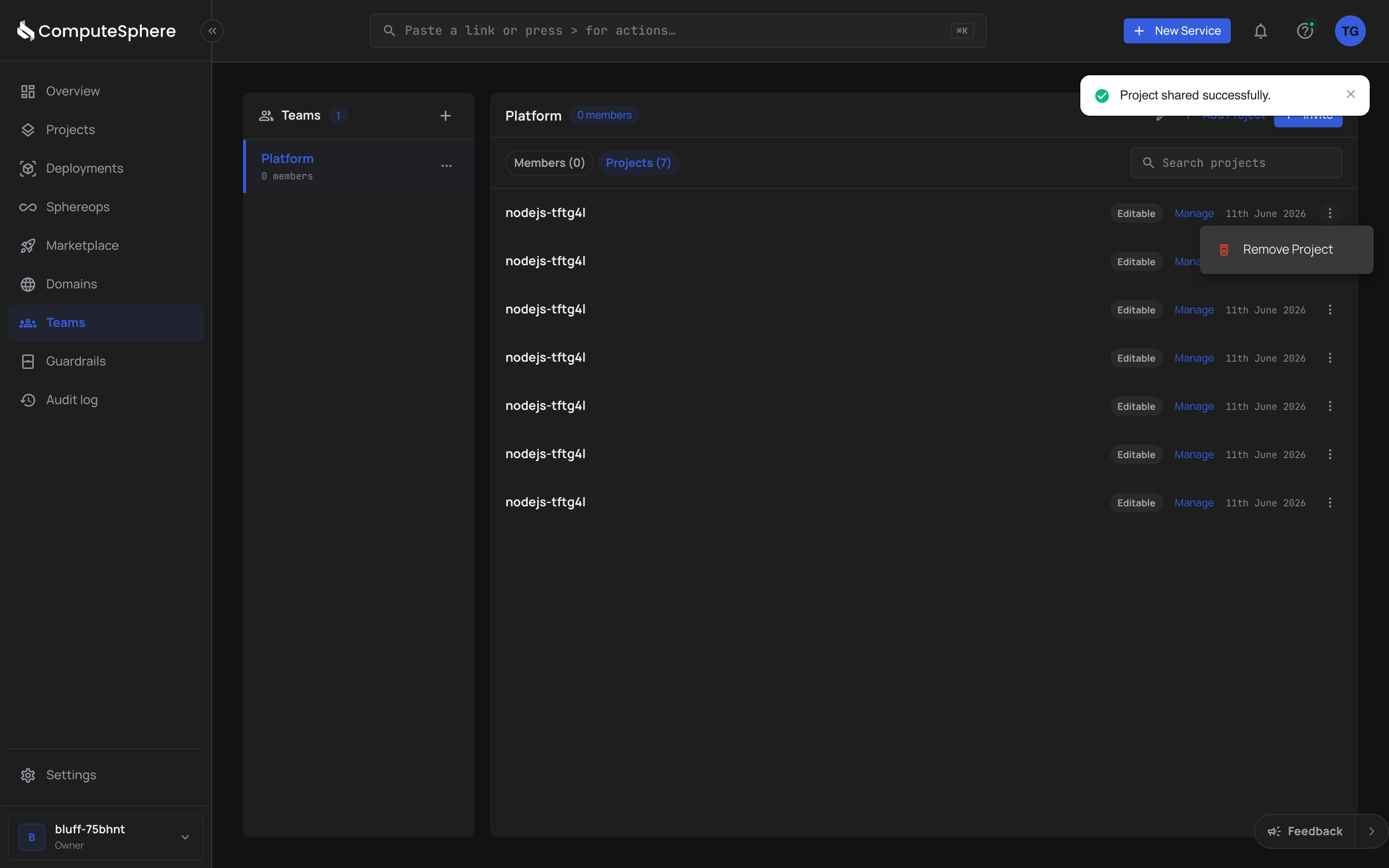
Task: Click Manage on the sixth project row
Action: 1194,455
